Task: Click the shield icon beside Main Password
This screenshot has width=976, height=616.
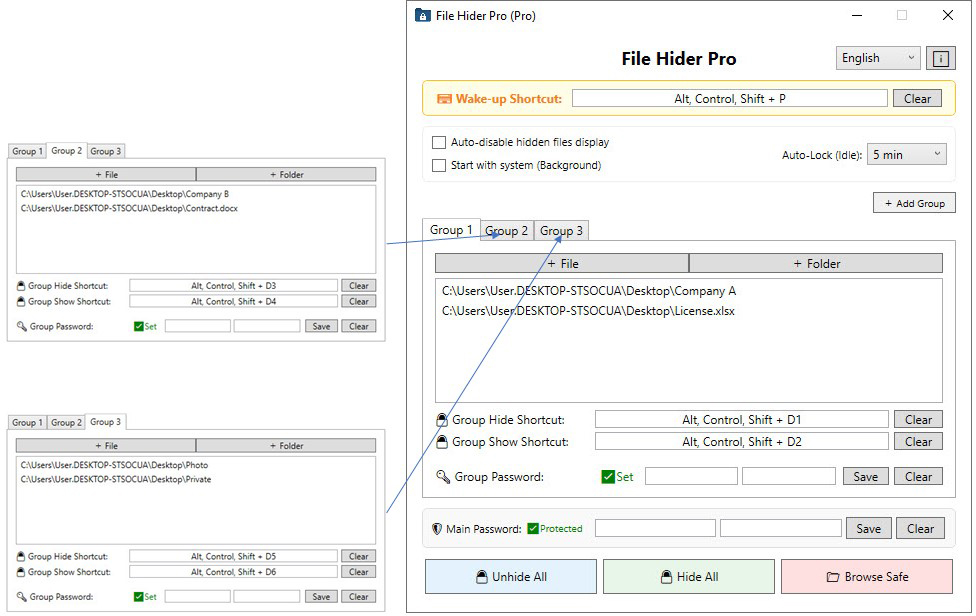Action: [x=437, y=529]
